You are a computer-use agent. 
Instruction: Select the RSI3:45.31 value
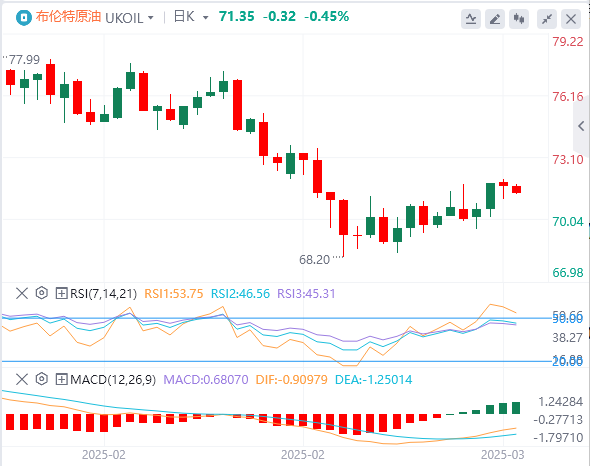[306, 294]
